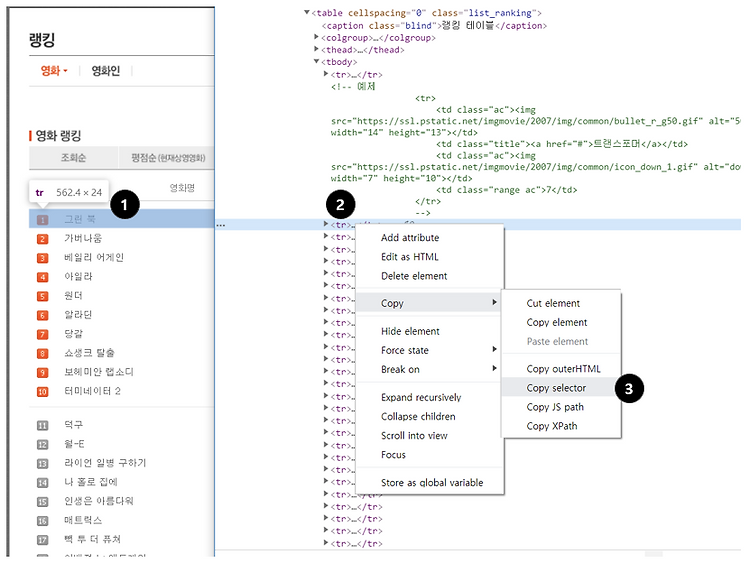Click the rank 5 icon beside 원더

coord(43,297)
